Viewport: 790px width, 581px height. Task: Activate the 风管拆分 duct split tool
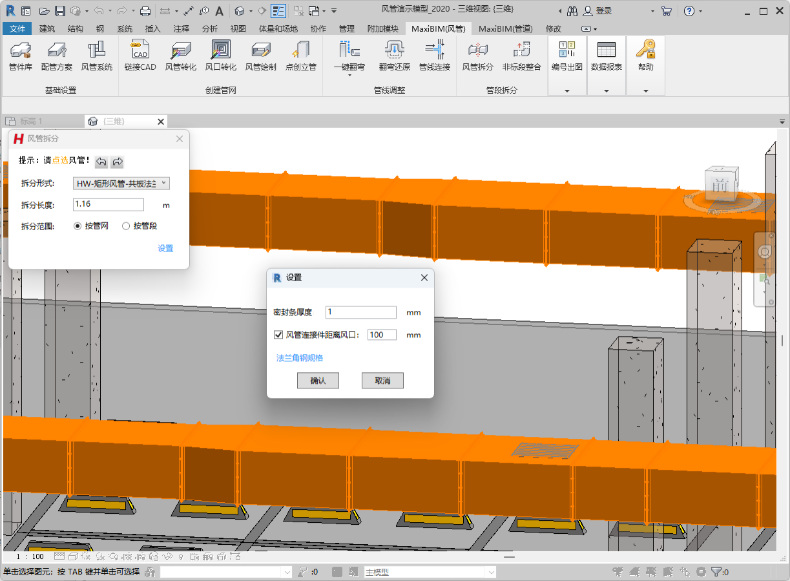click(x=477, y=54)
